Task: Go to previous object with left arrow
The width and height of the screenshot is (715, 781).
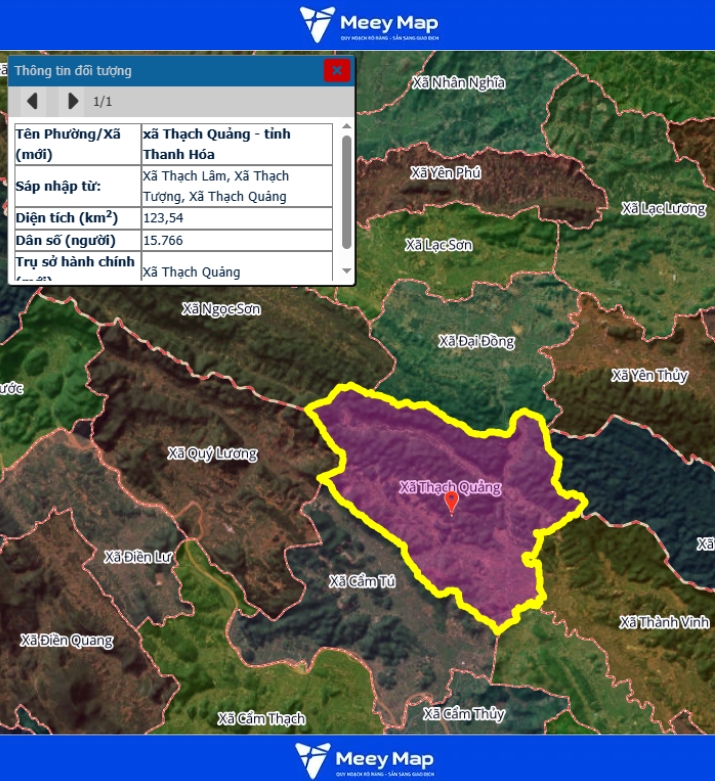Action: point(32,101)
